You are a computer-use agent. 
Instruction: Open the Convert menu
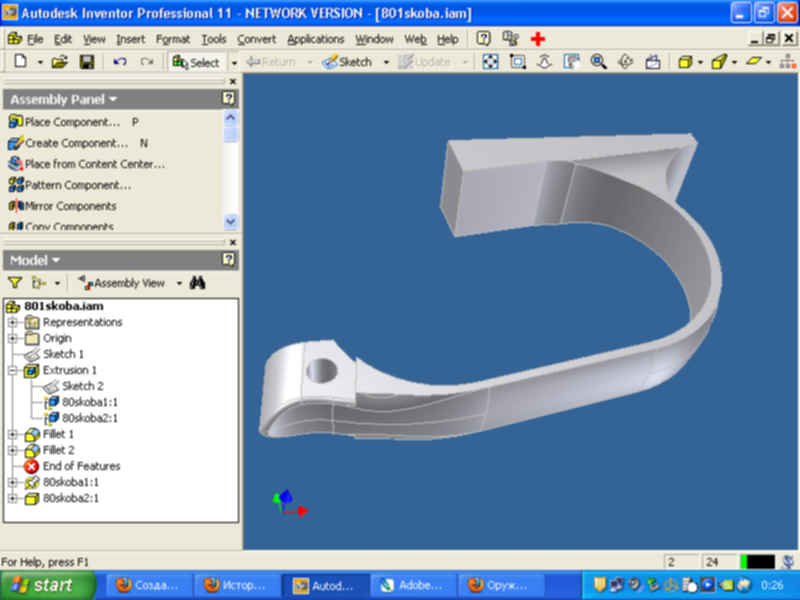[256, 39]
